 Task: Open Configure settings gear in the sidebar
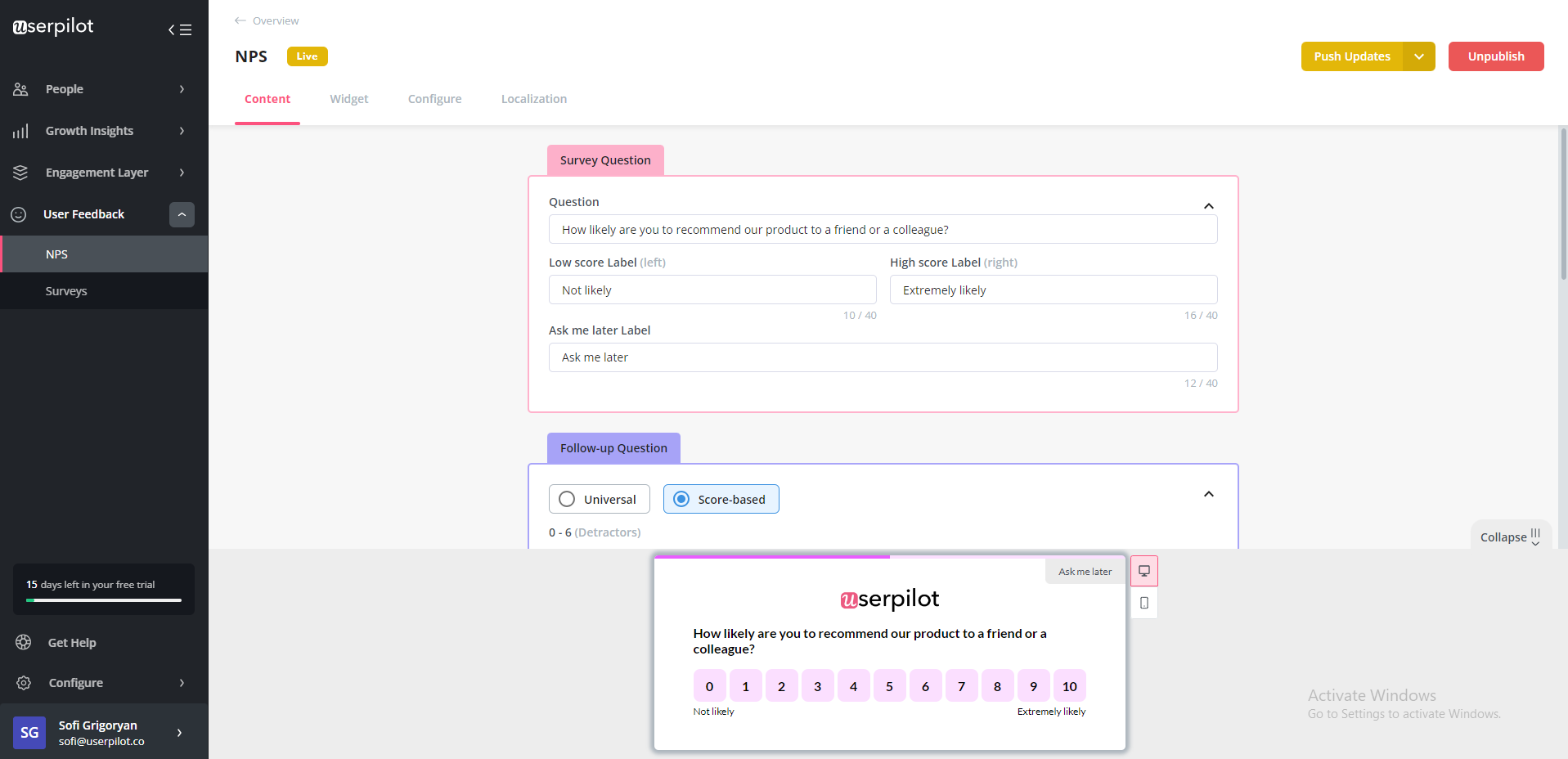click(x=23, y=683)
